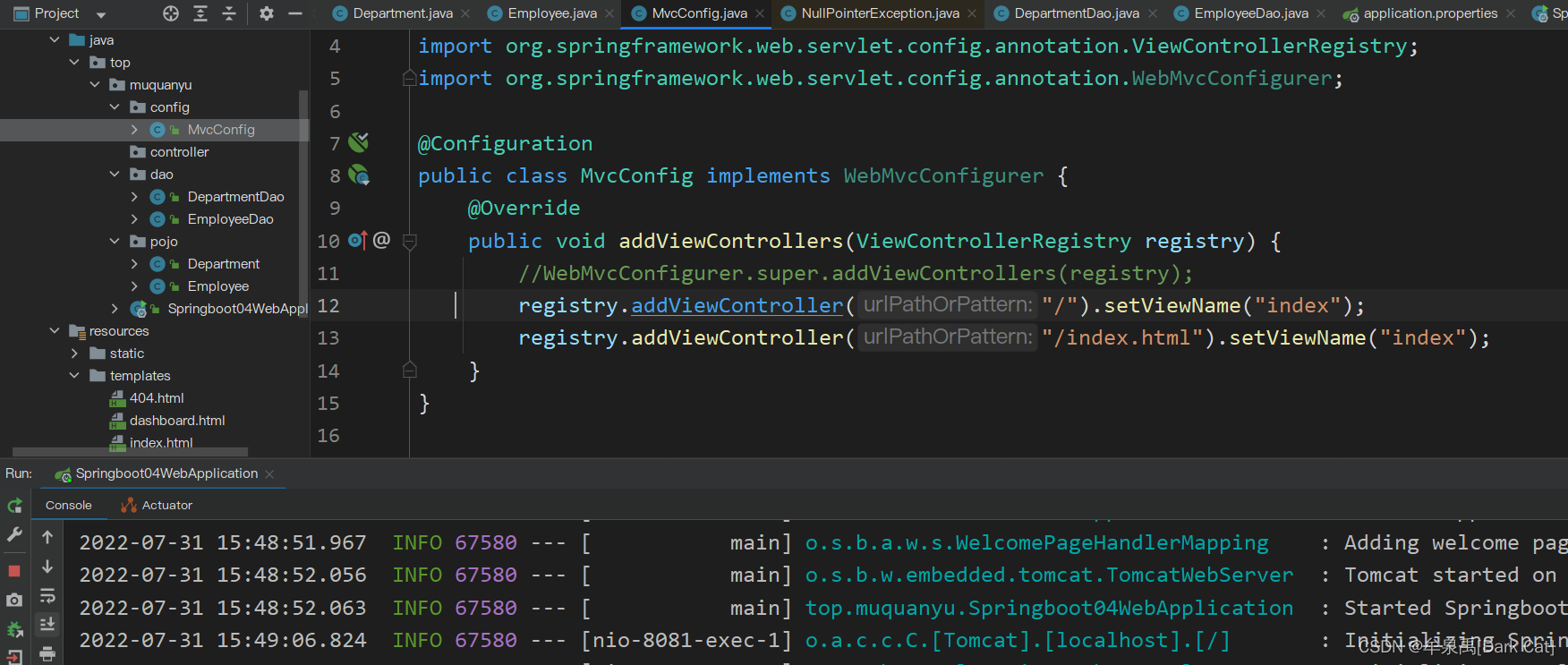Expand the MvcConfig class node
Screen dimensions: 1568x665
134,130
